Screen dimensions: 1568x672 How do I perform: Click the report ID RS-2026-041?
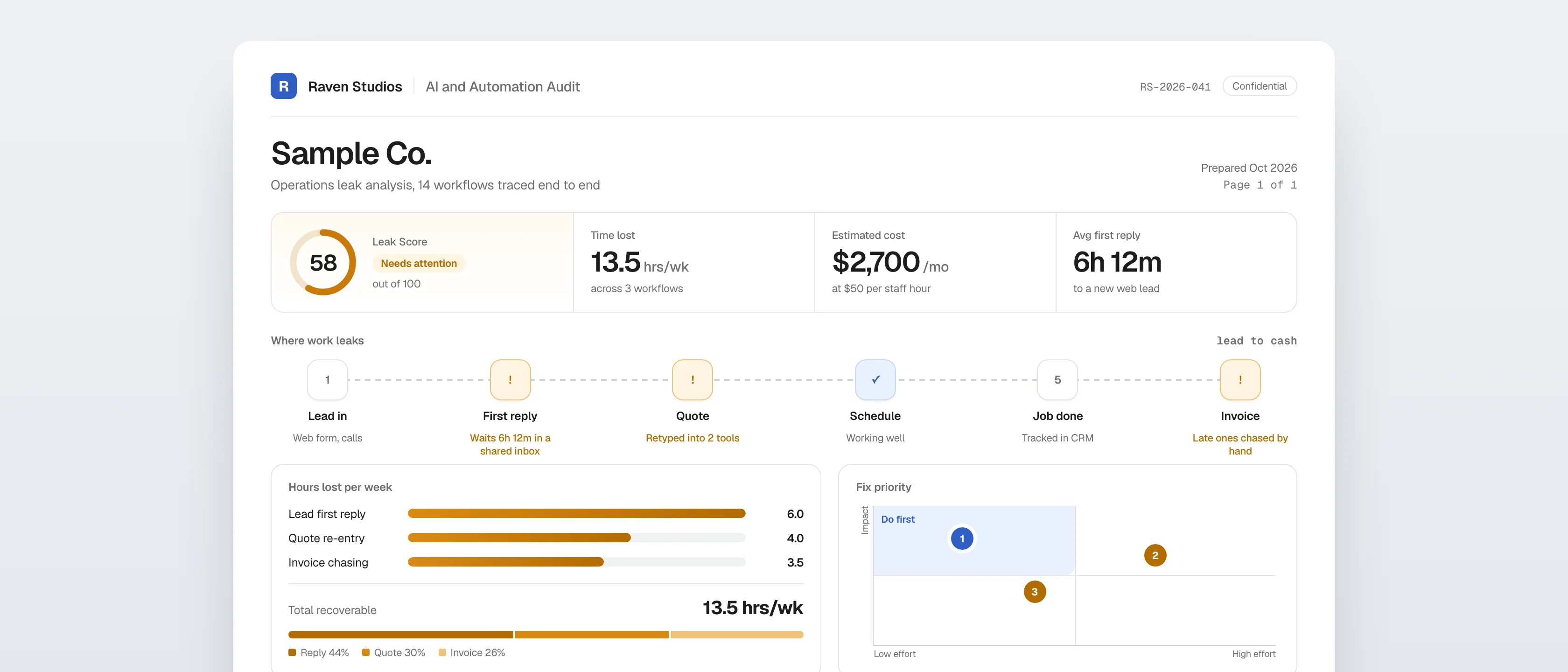pyautogui.click(x=1175, y=86)
